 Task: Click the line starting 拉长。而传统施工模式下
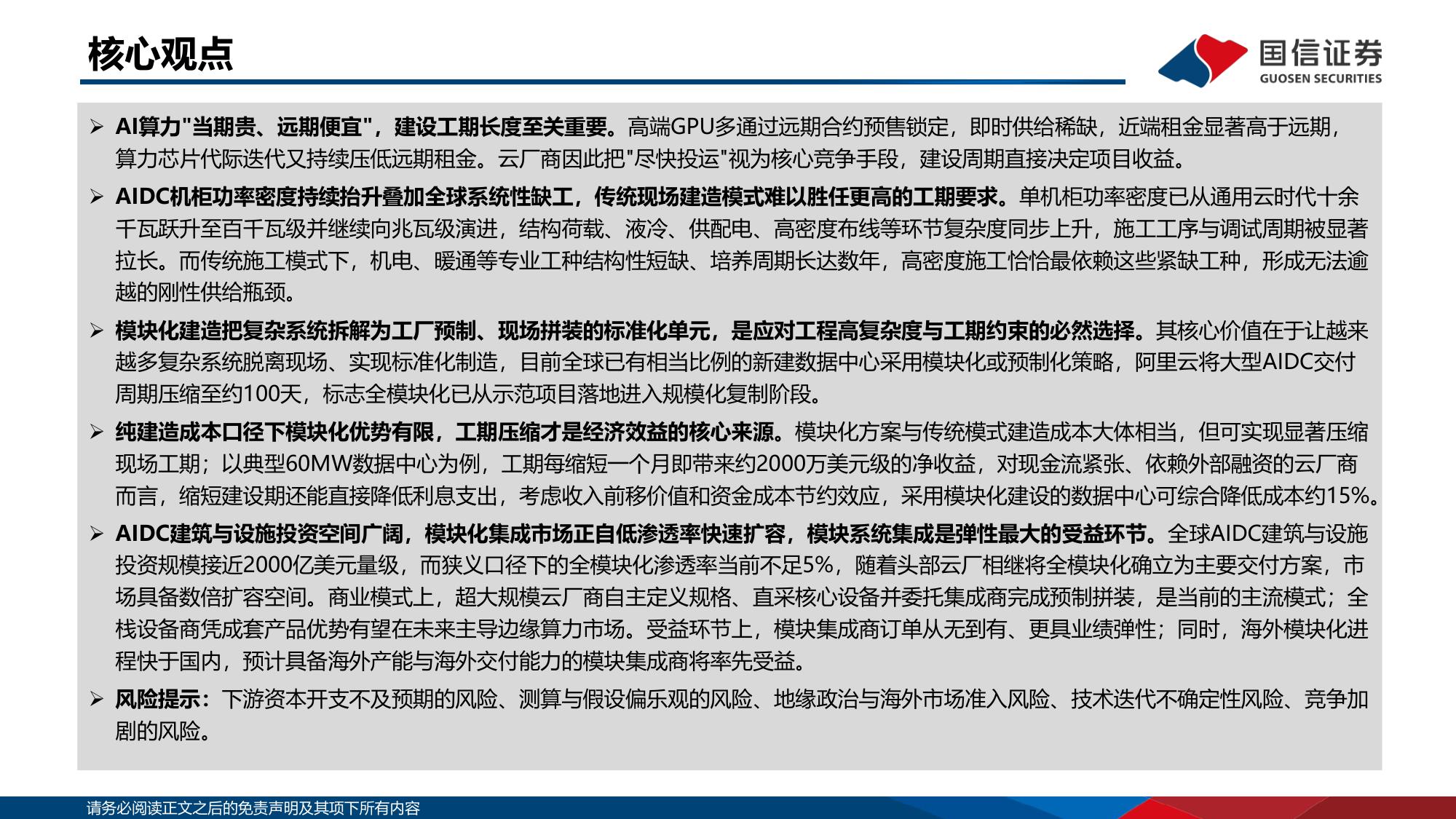(x=742, y=261)
